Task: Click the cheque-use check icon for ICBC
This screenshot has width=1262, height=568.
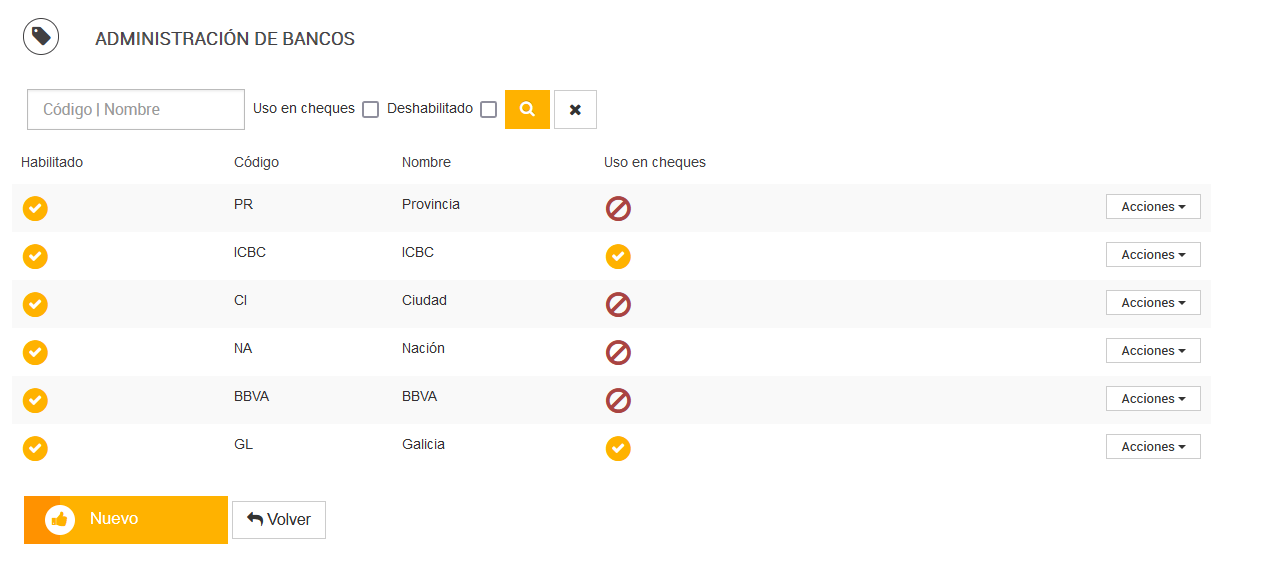Action: 618,256
